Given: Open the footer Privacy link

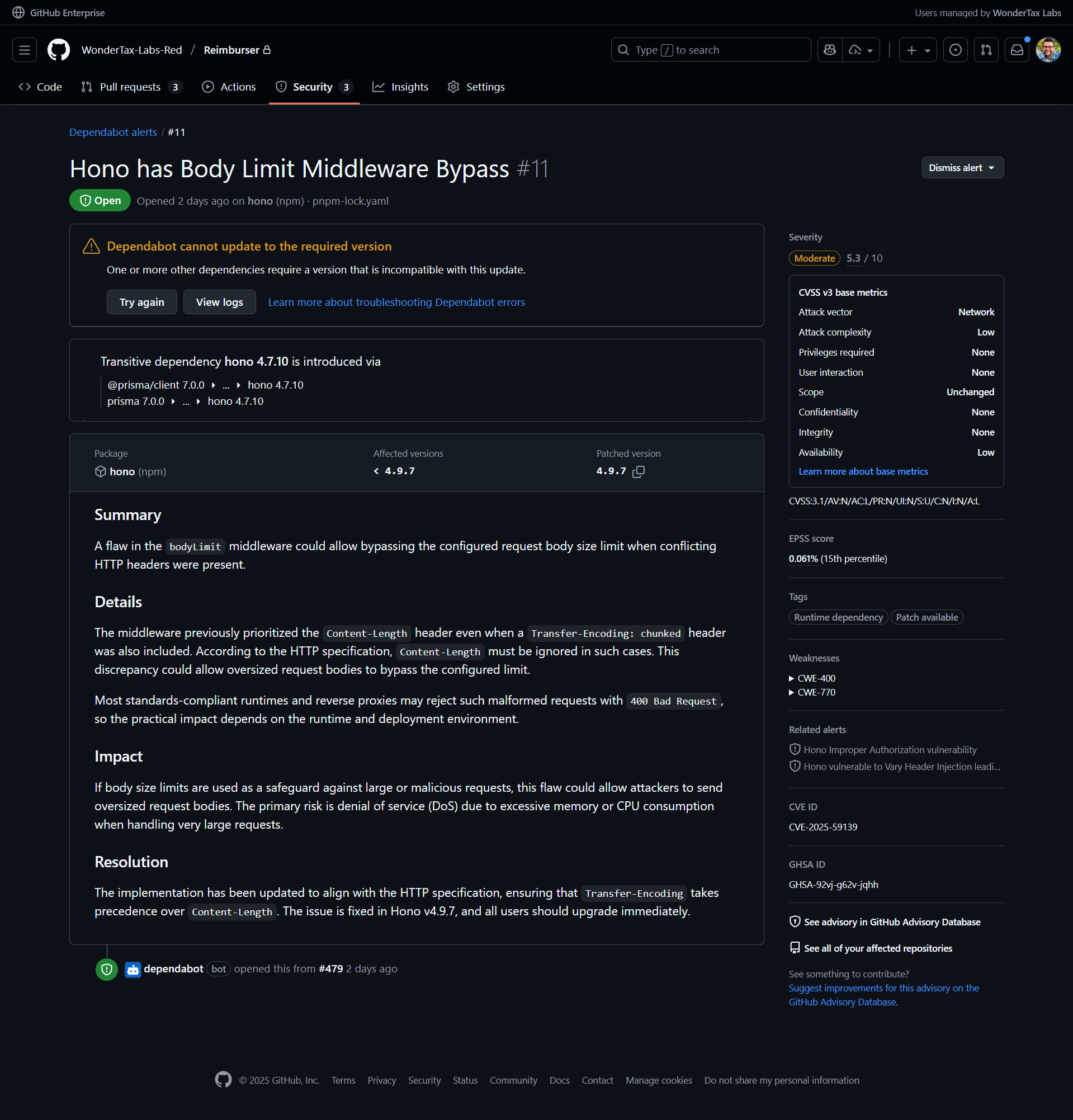Looking at the screenshot, I should (x=382, y=1080).
